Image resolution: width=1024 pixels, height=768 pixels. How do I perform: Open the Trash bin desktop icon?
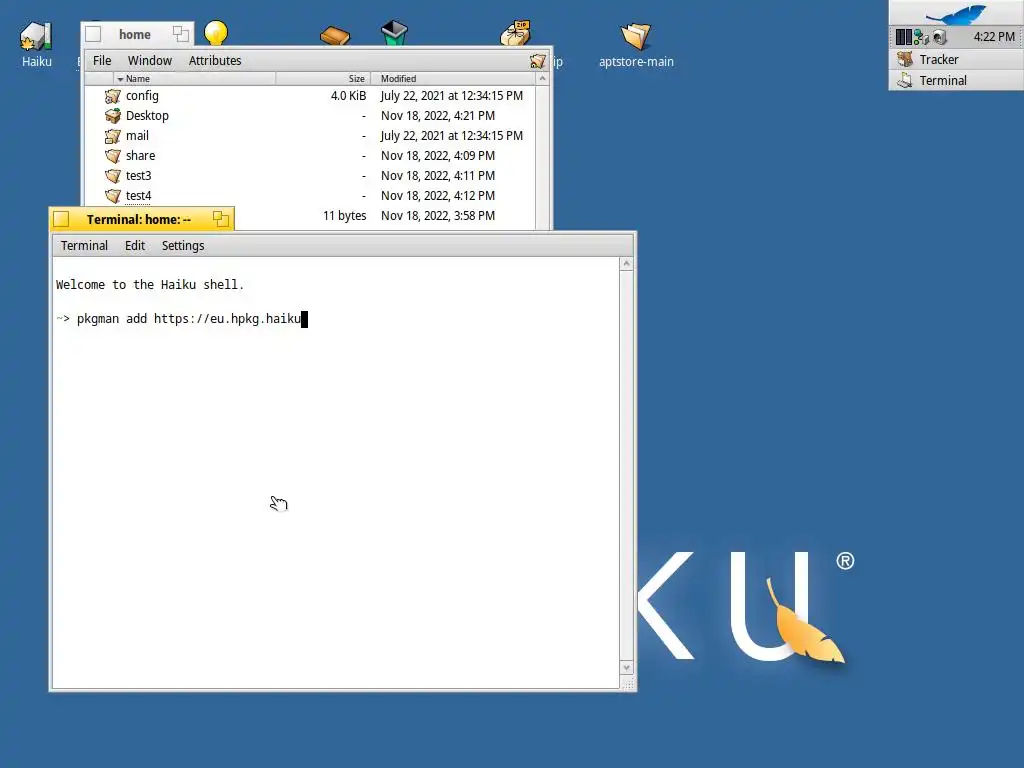pos(394,33)
